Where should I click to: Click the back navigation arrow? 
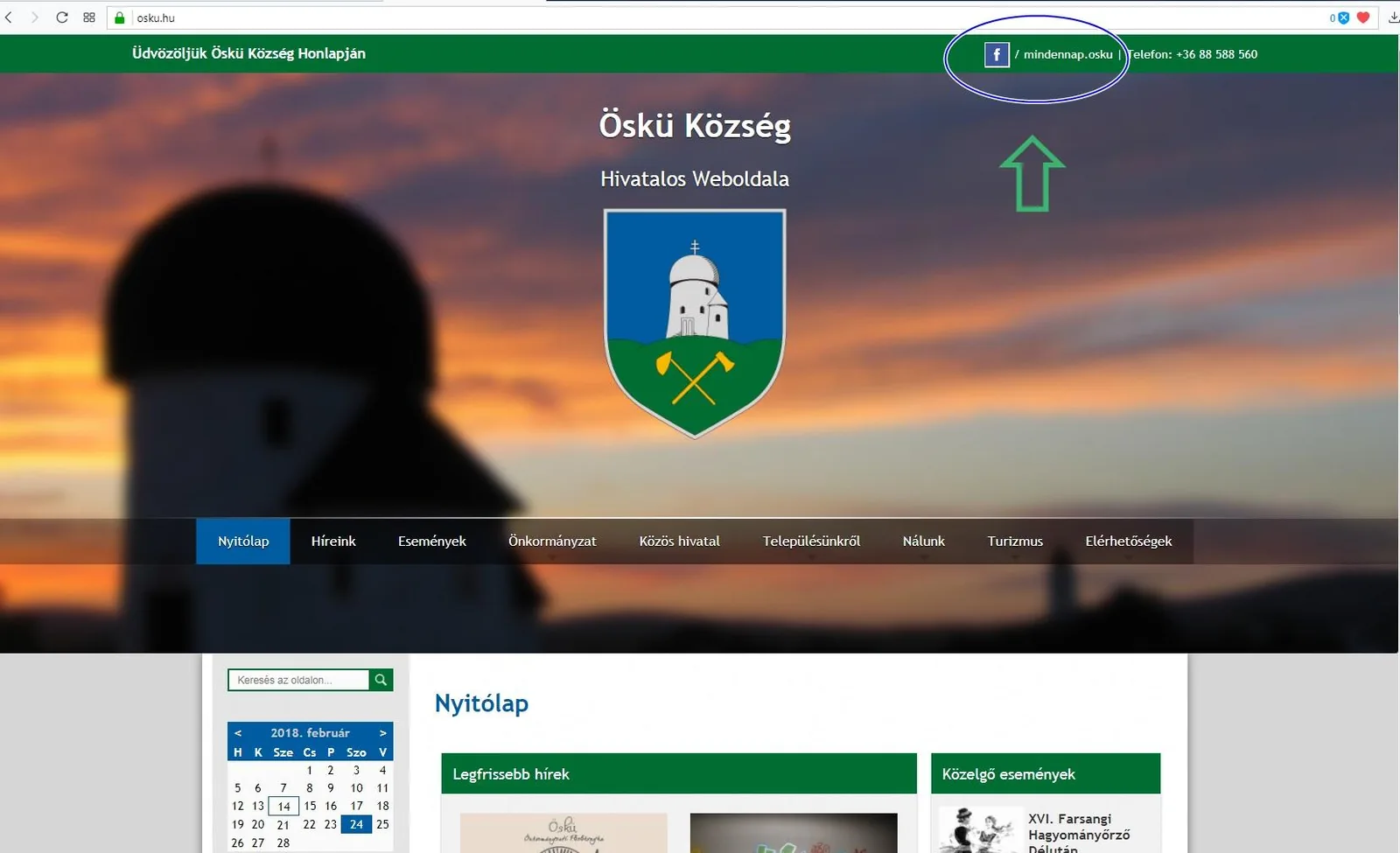(x=10, y=17)
